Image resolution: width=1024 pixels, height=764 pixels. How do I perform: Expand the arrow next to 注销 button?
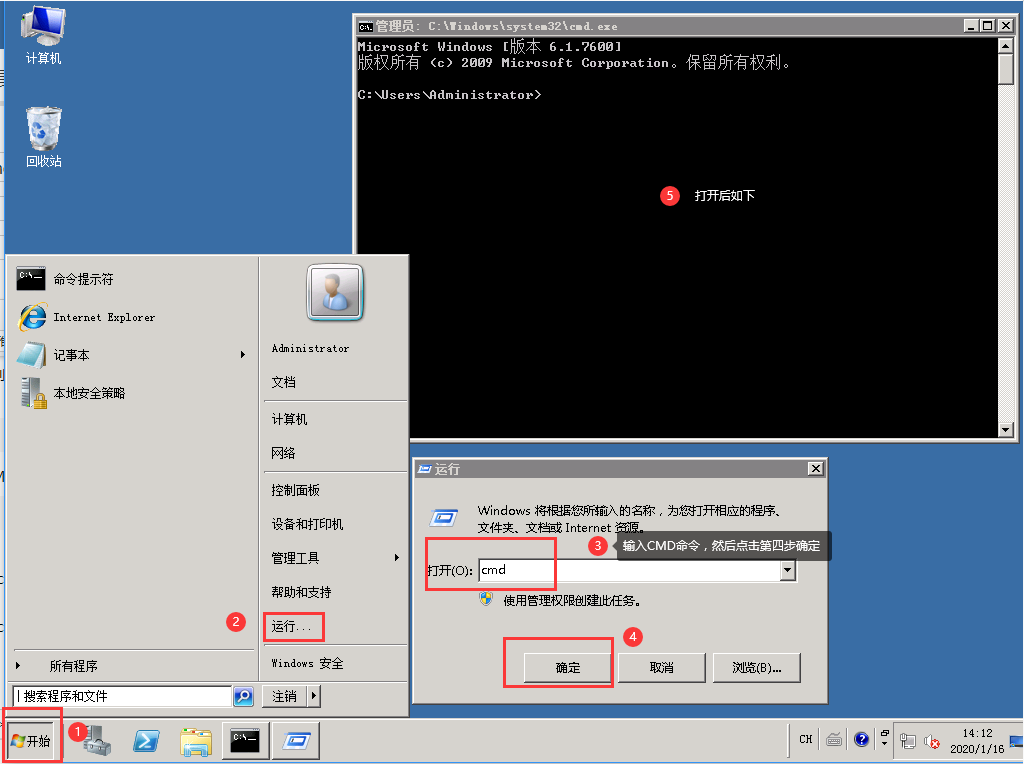[x=313, y=696]
